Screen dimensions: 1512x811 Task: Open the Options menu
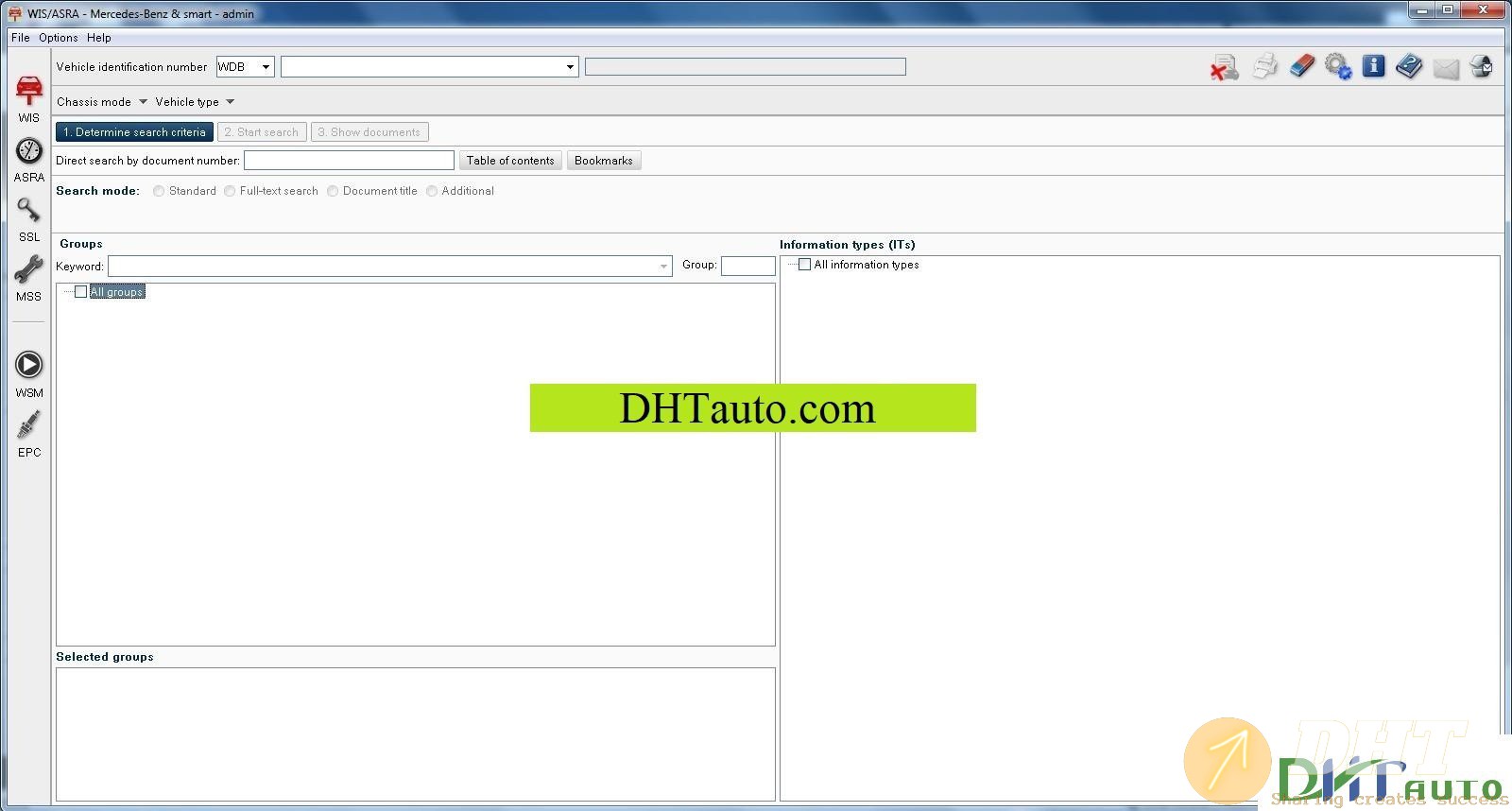pos(59,38)
